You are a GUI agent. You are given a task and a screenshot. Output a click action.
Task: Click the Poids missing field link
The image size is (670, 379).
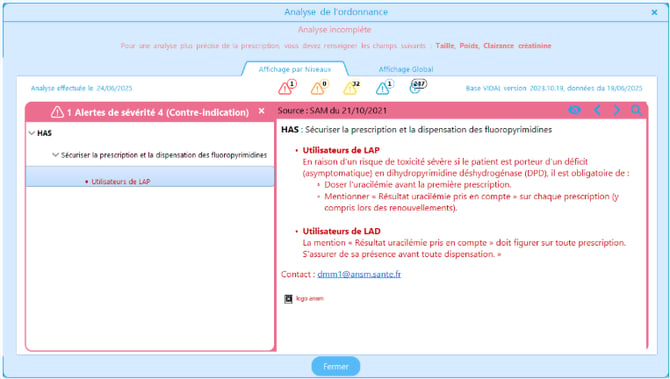click(469, 46)
